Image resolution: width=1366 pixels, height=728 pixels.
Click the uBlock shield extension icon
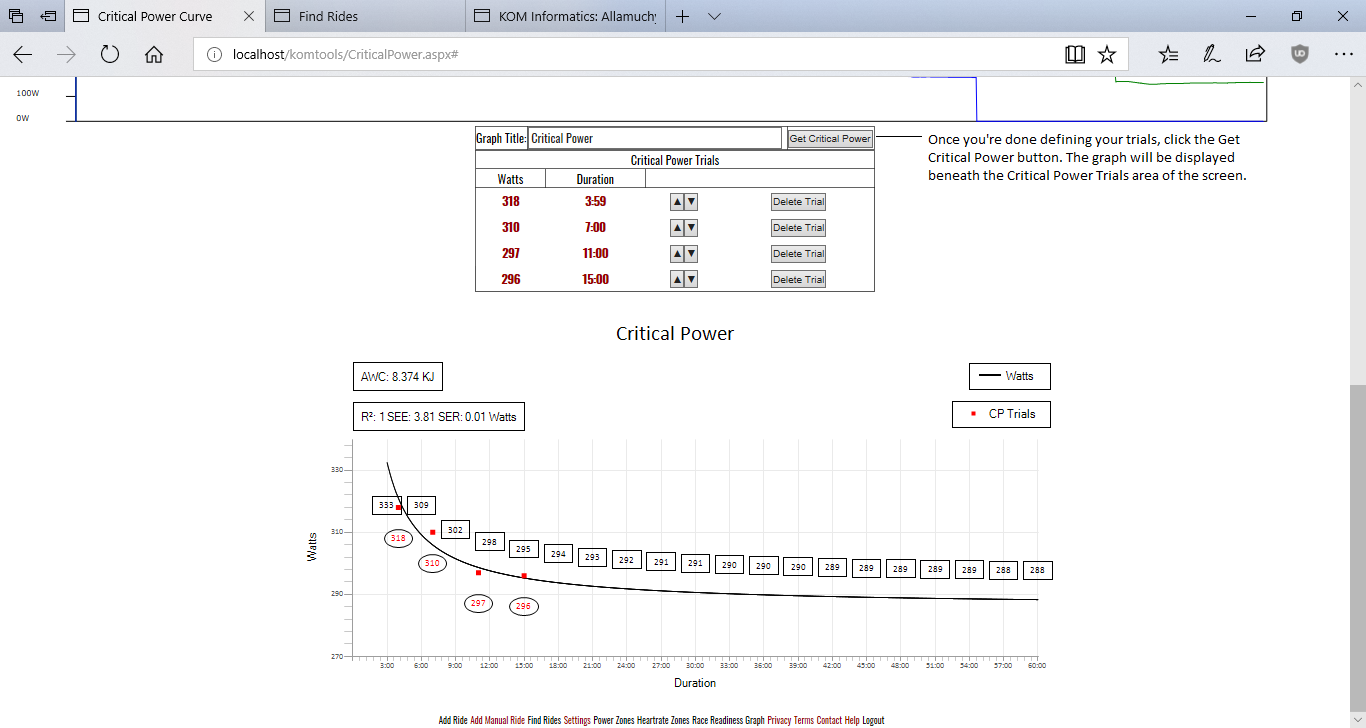[1299, 55]
